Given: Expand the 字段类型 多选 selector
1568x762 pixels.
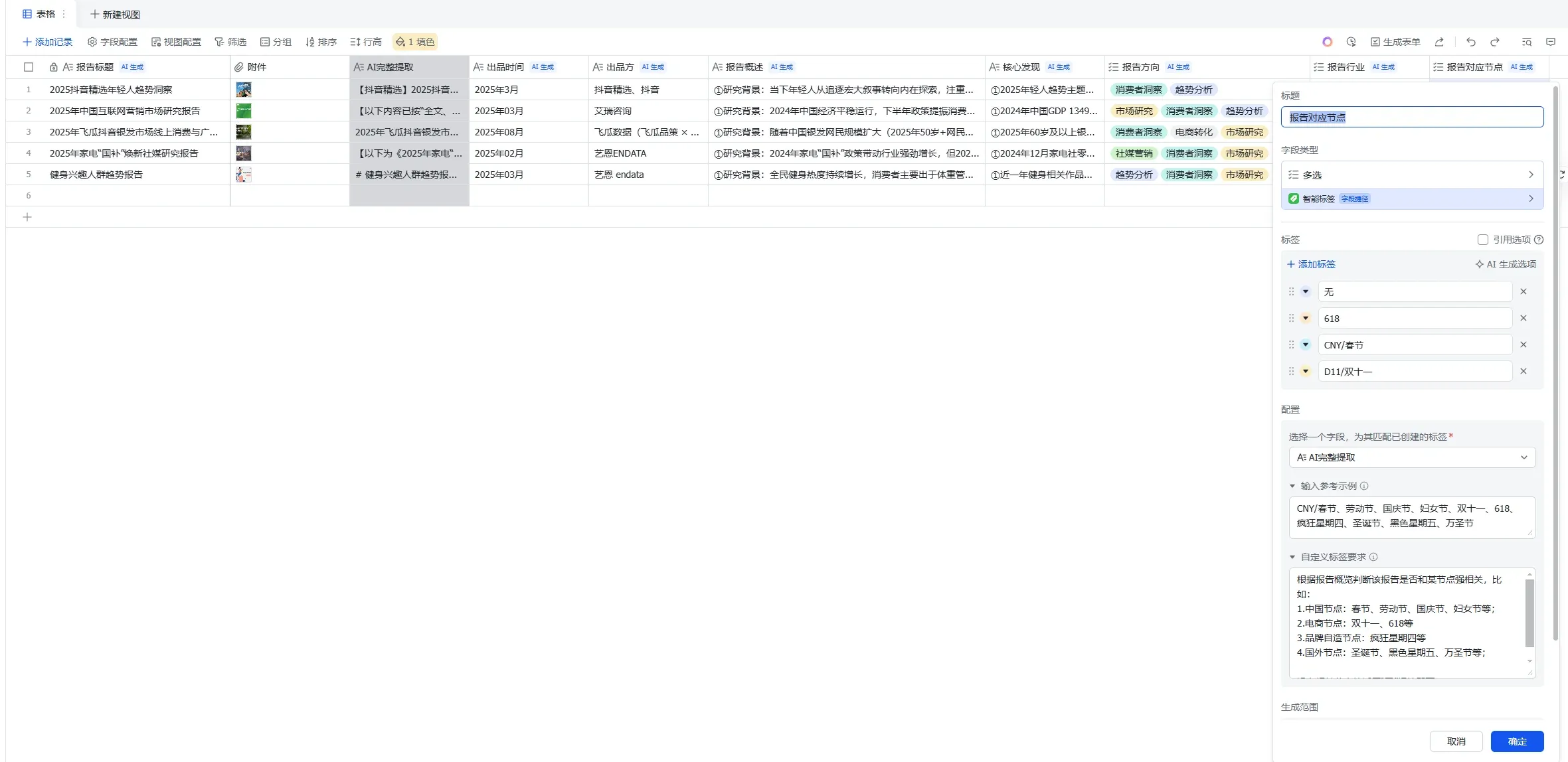Looking at the screenshot, I should click(x=1411, y=175).
